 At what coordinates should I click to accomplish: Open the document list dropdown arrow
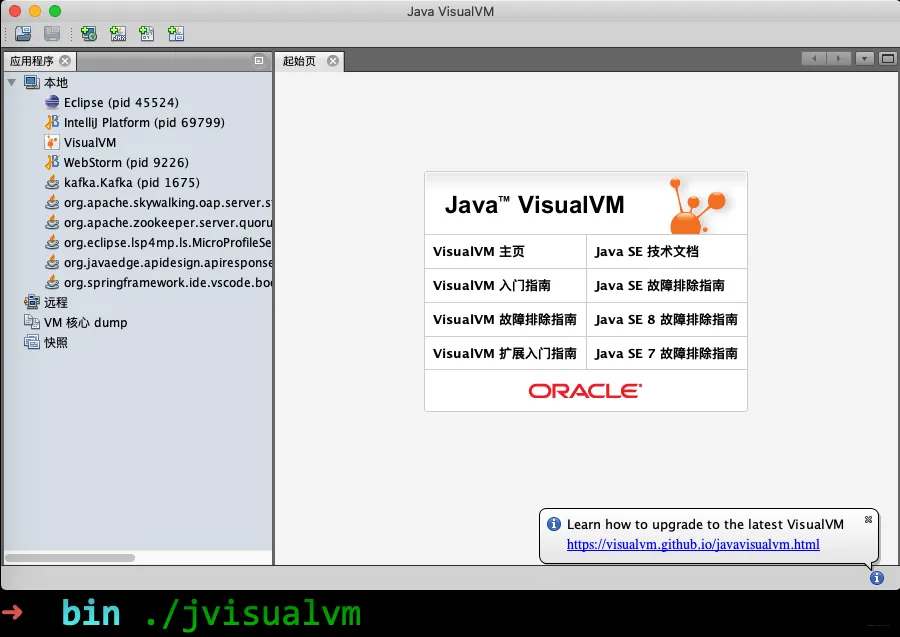[864, 59]
